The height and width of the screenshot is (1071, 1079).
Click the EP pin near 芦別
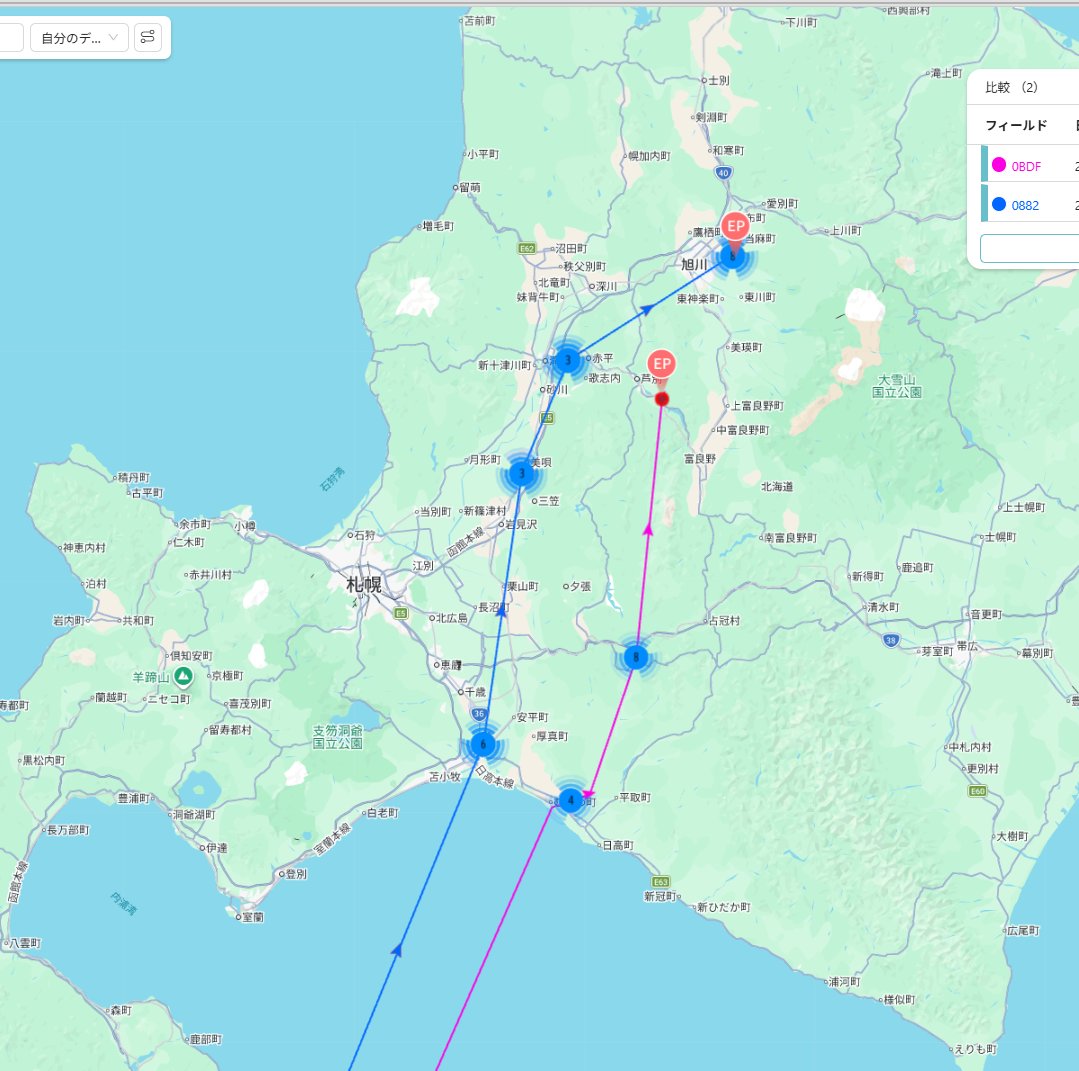click(x=662, y=364)
